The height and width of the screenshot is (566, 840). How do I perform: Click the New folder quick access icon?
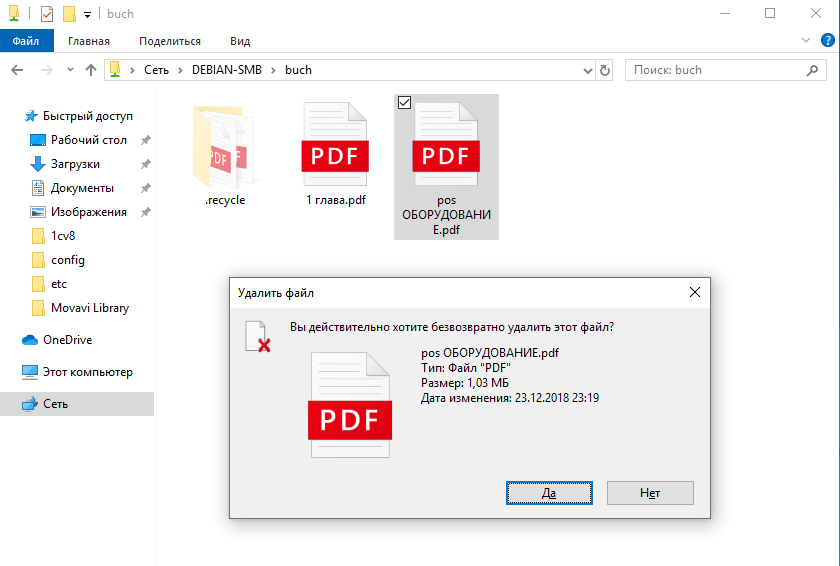tap(69, 14)
